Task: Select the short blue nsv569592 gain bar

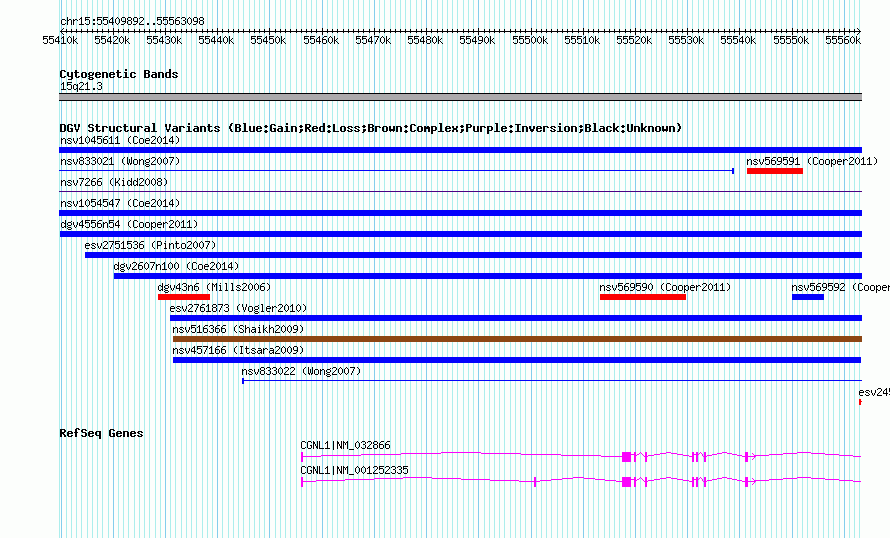Action: (807, 297)
